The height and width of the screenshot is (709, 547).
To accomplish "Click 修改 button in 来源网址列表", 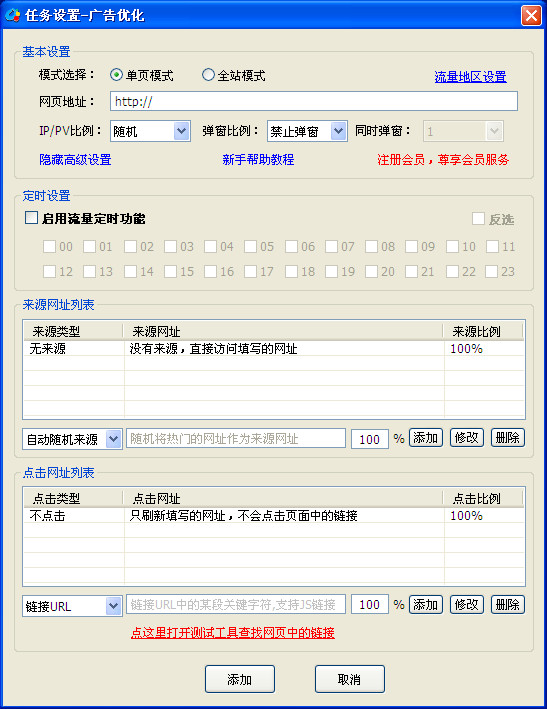I will [x=467, y=438].
